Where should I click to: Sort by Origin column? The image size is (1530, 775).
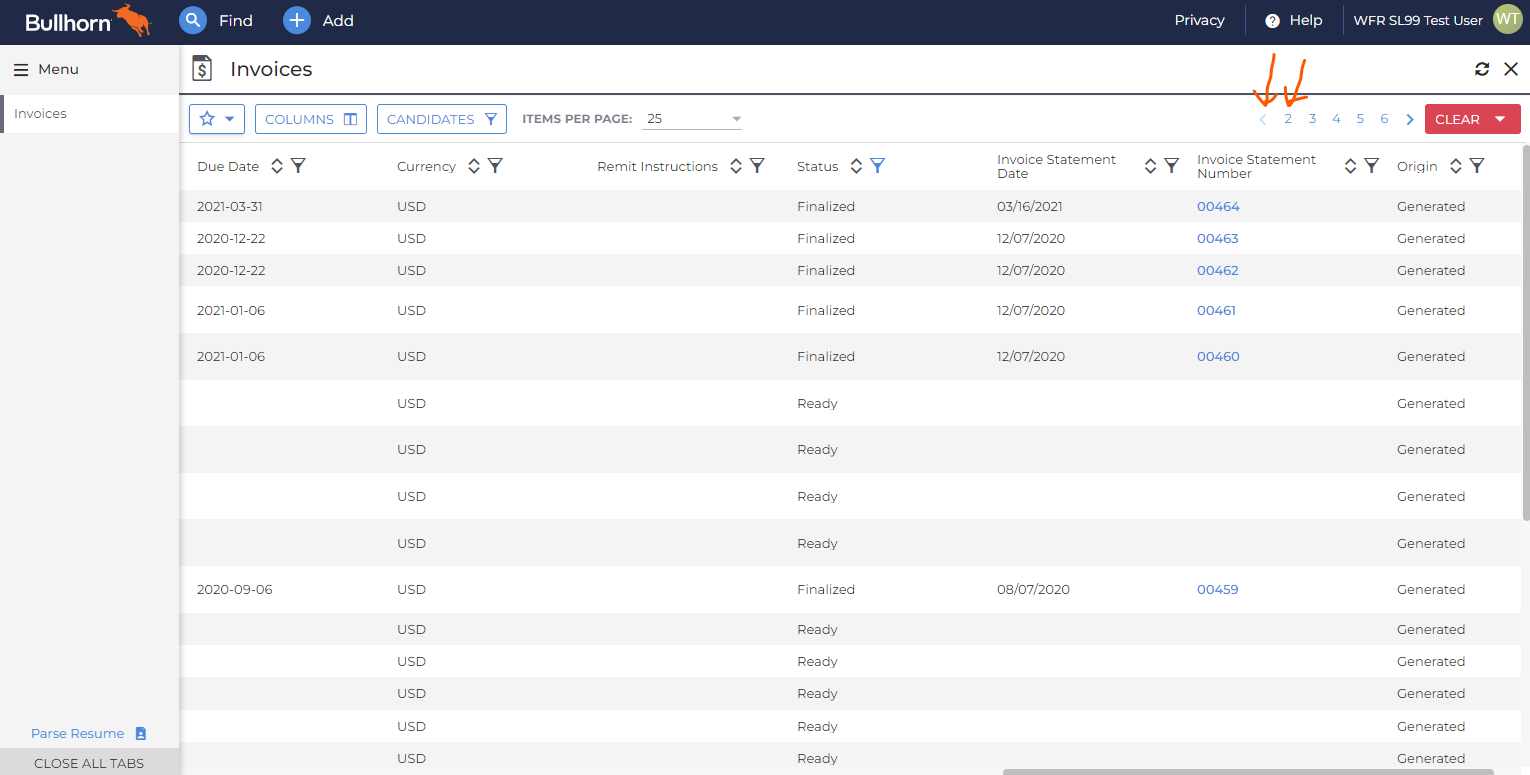coord(1456,166)
